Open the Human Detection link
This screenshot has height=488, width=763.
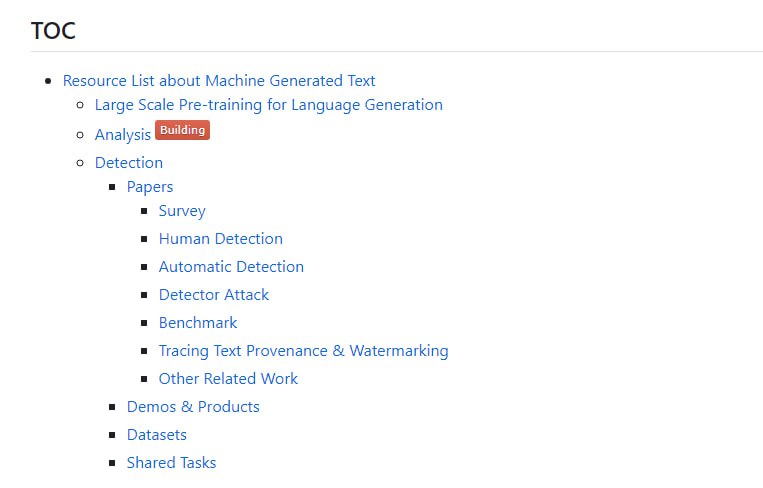pyautogui.click(x=220, y=239)
